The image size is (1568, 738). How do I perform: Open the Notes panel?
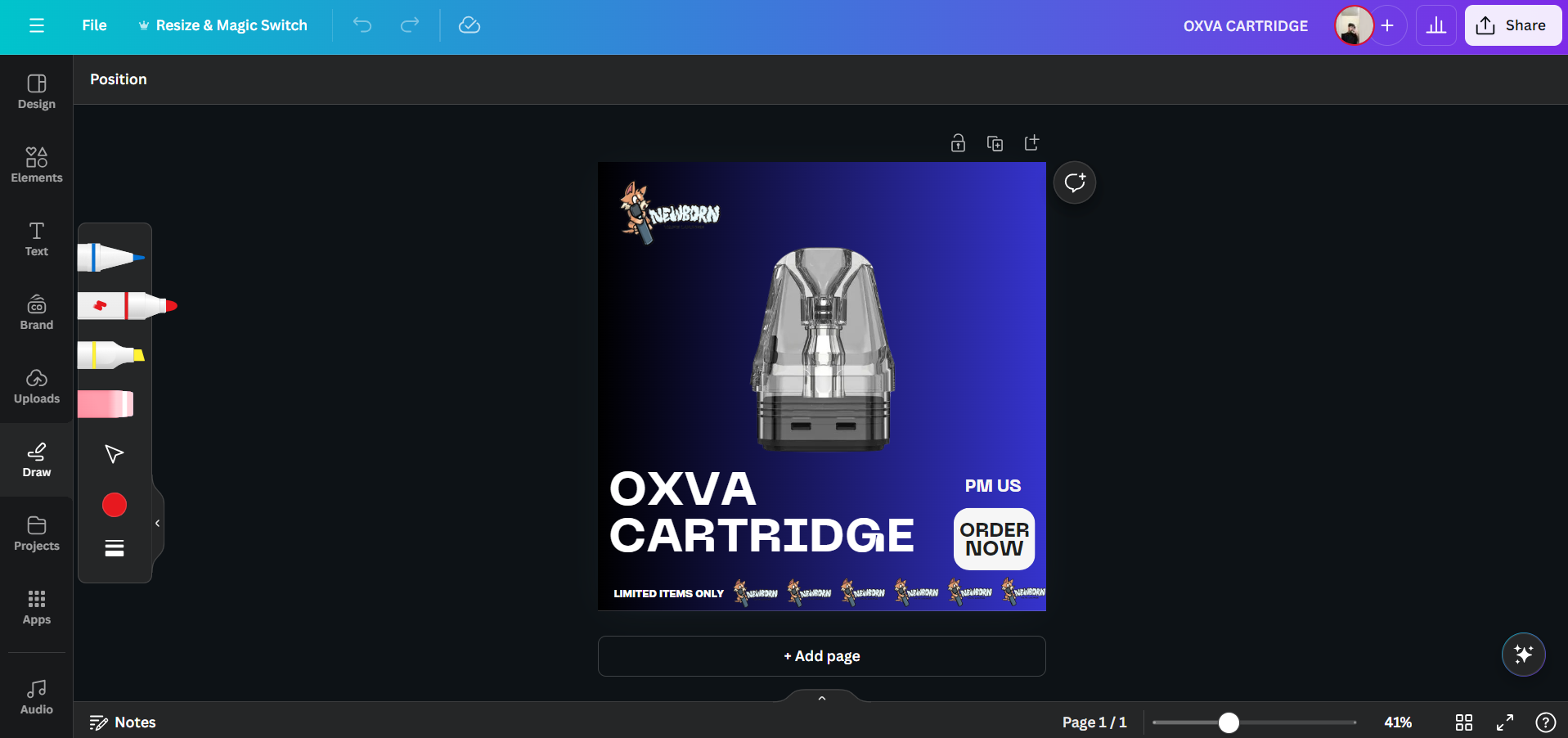(x=123, y=722)
